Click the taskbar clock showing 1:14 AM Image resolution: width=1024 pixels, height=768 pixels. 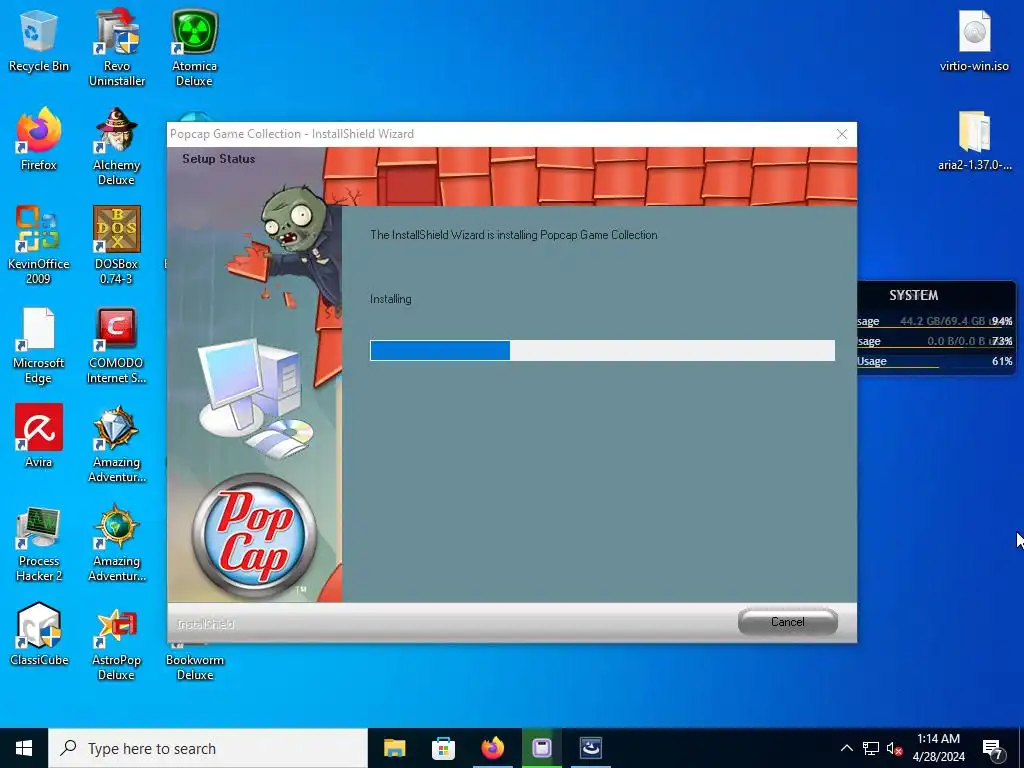tap(938, 748)
